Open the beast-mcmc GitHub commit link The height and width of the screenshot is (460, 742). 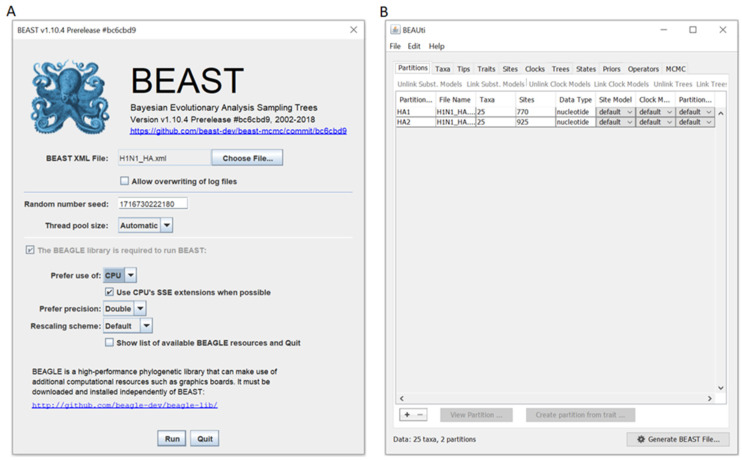[x=238, y=131]
